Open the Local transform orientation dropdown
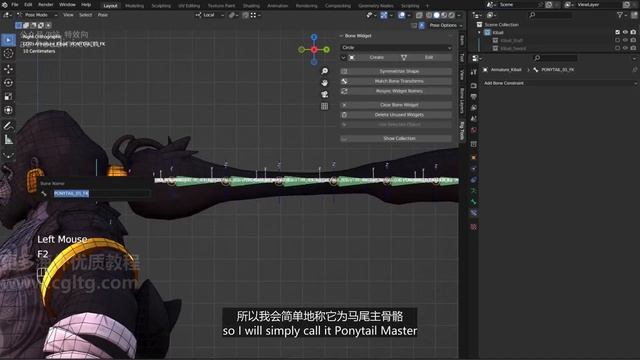 click(210, 15)
